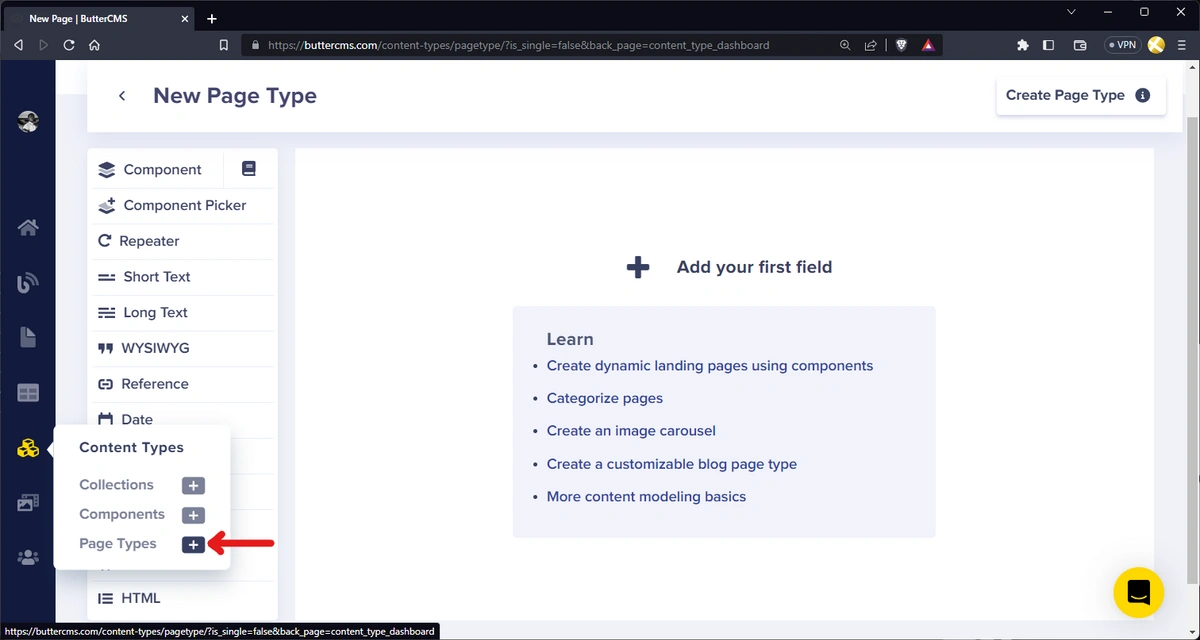This screenshot has height=640, width=1200.
Task: Select the New Page | ButterCMS tab
Action: tap(100, 18)
